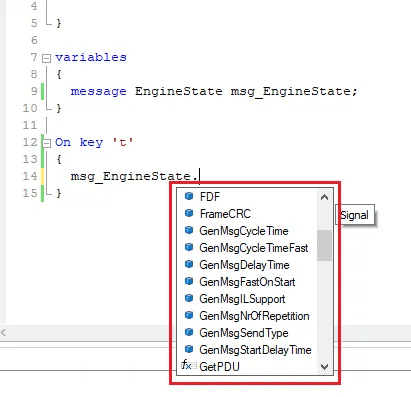
Task: Click the cube icon beside GenMsgNrOfRepetition
Action: tap(189, 315)
